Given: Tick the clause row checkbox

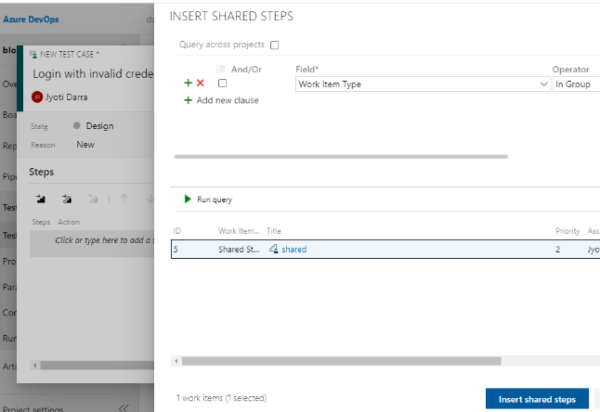Looking at the screenshot, I should point(222,84).
